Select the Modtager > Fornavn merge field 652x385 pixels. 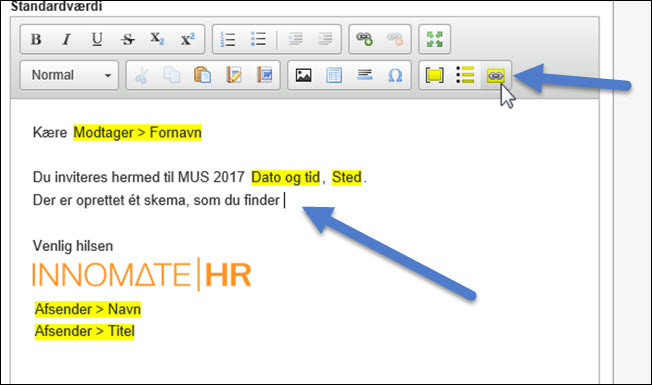tap(138, 133)
